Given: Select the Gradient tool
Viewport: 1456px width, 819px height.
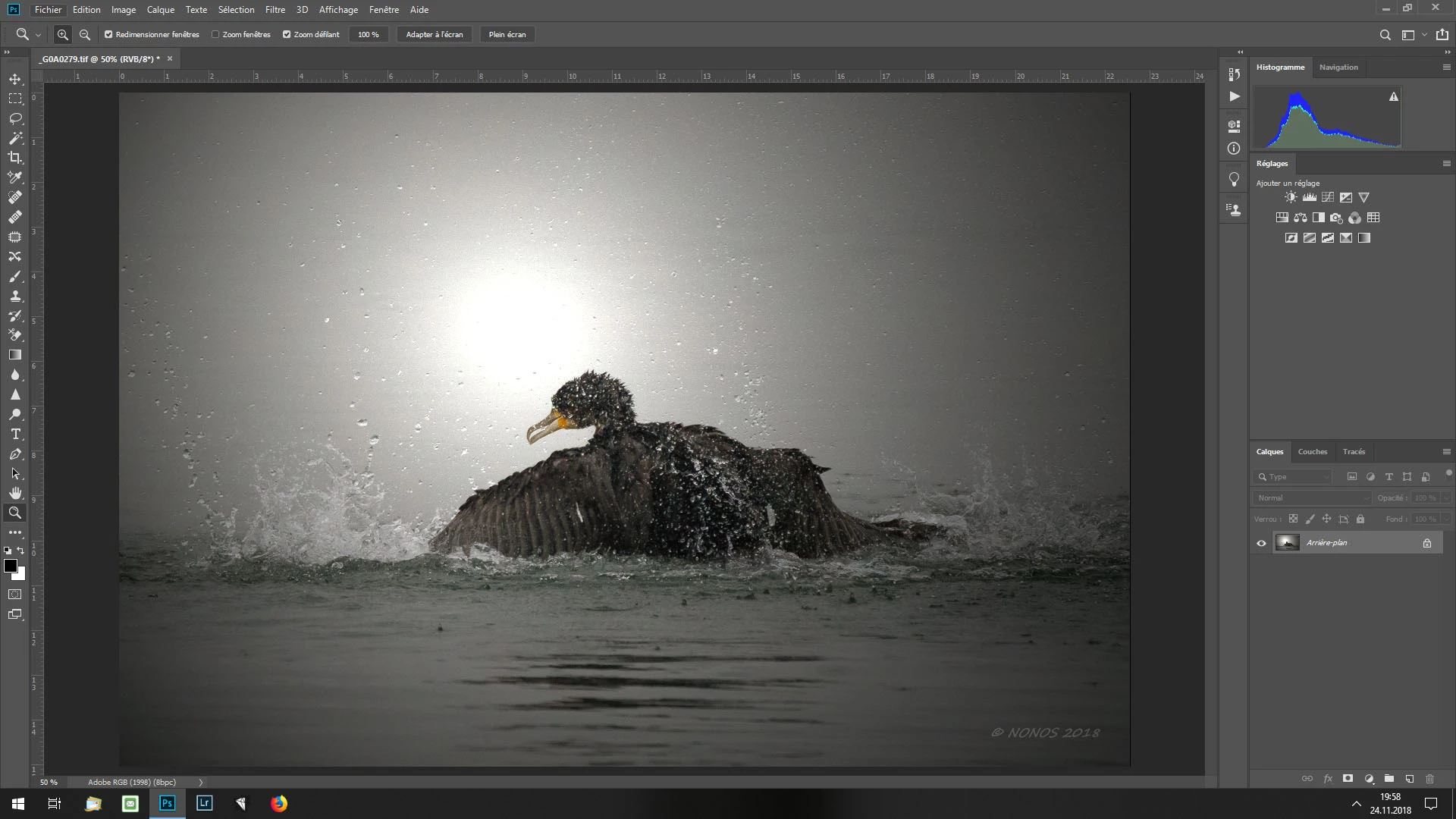Looking at the screenshot, I should 15,355.
